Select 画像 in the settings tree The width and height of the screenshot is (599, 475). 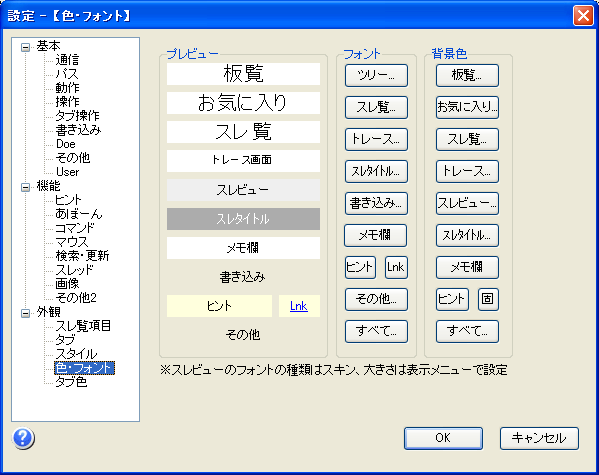(x=67, y=284)
